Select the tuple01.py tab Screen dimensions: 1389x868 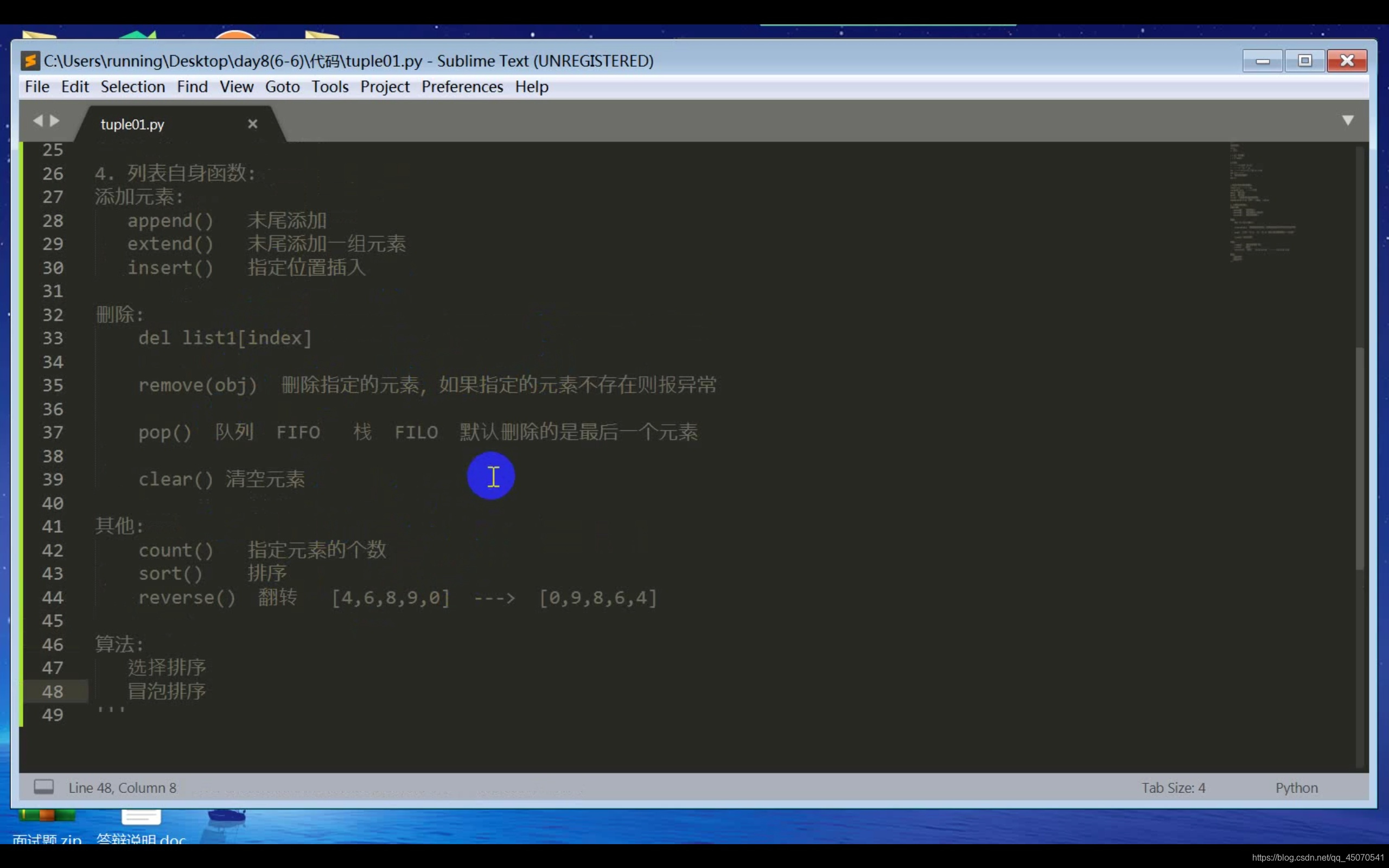tap(132, 125)
